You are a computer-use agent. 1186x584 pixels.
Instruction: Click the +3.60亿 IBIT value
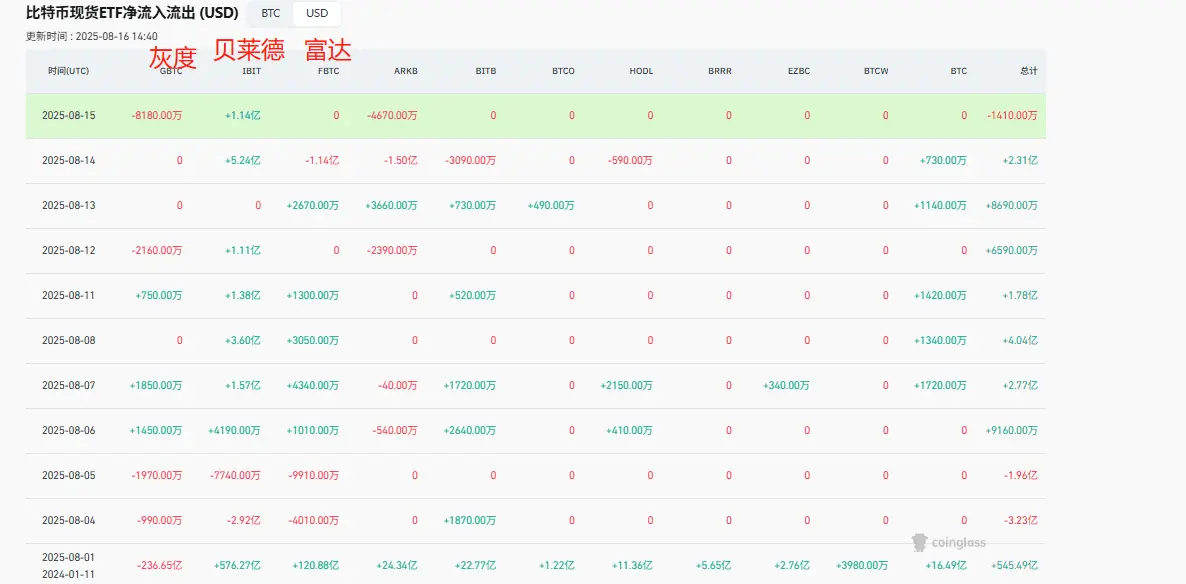[x=243, y=340]
